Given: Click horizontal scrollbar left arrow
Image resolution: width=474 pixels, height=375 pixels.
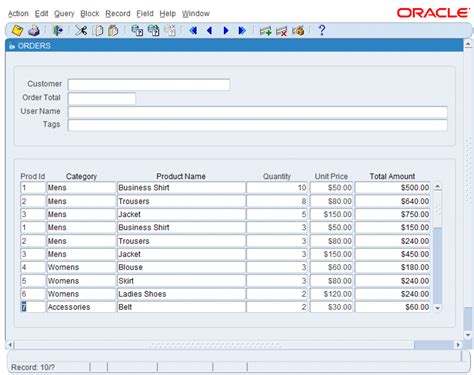Looking at the screenshot, I should coord(10,345).
